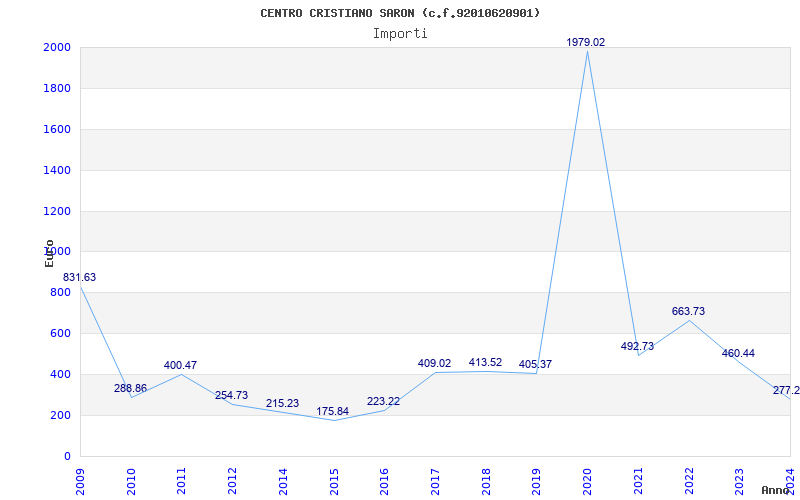Click the 409.02 data label

(x=434, y=363)
